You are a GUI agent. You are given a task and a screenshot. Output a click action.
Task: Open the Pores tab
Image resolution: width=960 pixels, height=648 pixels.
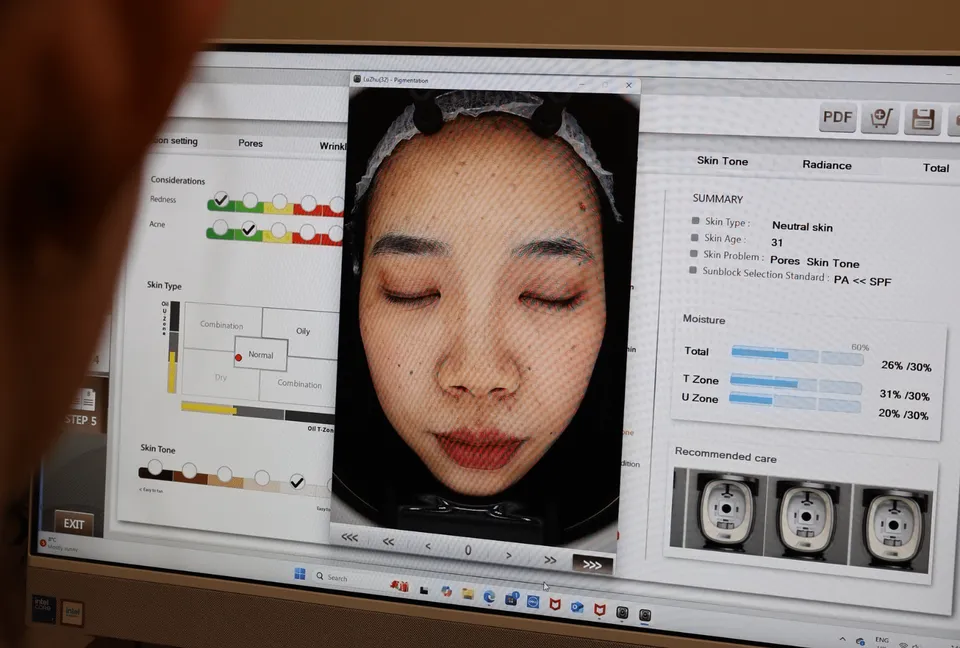250,143
